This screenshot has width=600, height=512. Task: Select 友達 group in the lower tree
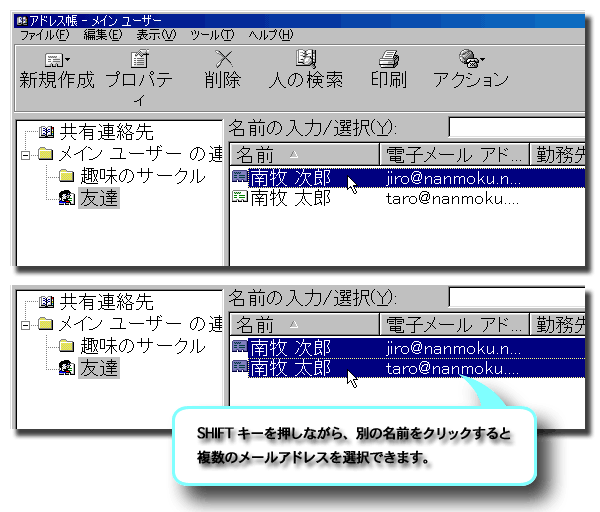(99, 368)
